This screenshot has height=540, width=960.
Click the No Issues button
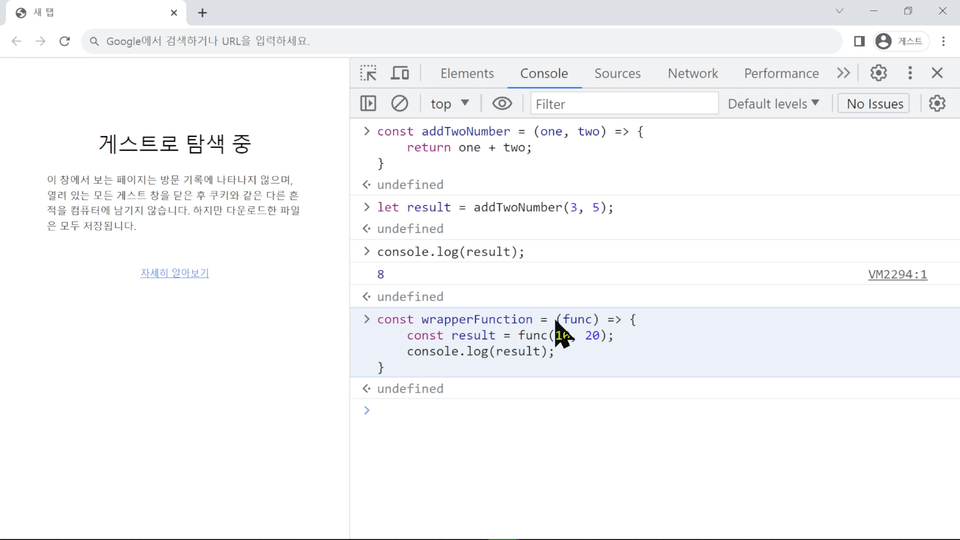[x=874, y=103]
